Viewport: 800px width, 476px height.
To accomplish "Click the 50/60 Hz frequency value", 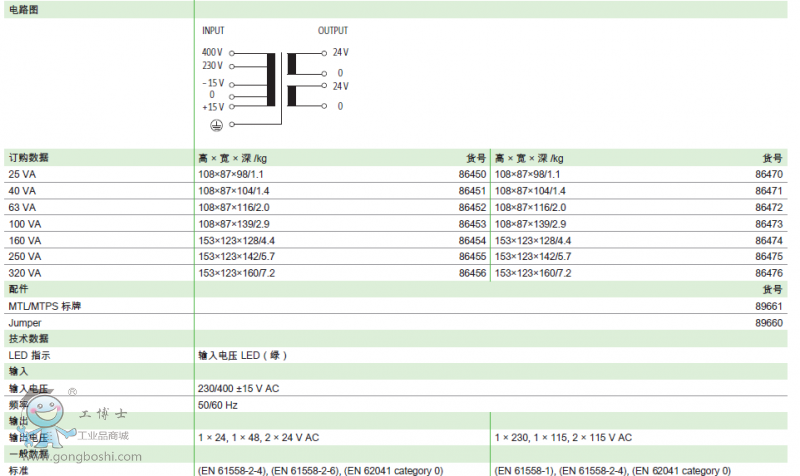I will [218, 405].
